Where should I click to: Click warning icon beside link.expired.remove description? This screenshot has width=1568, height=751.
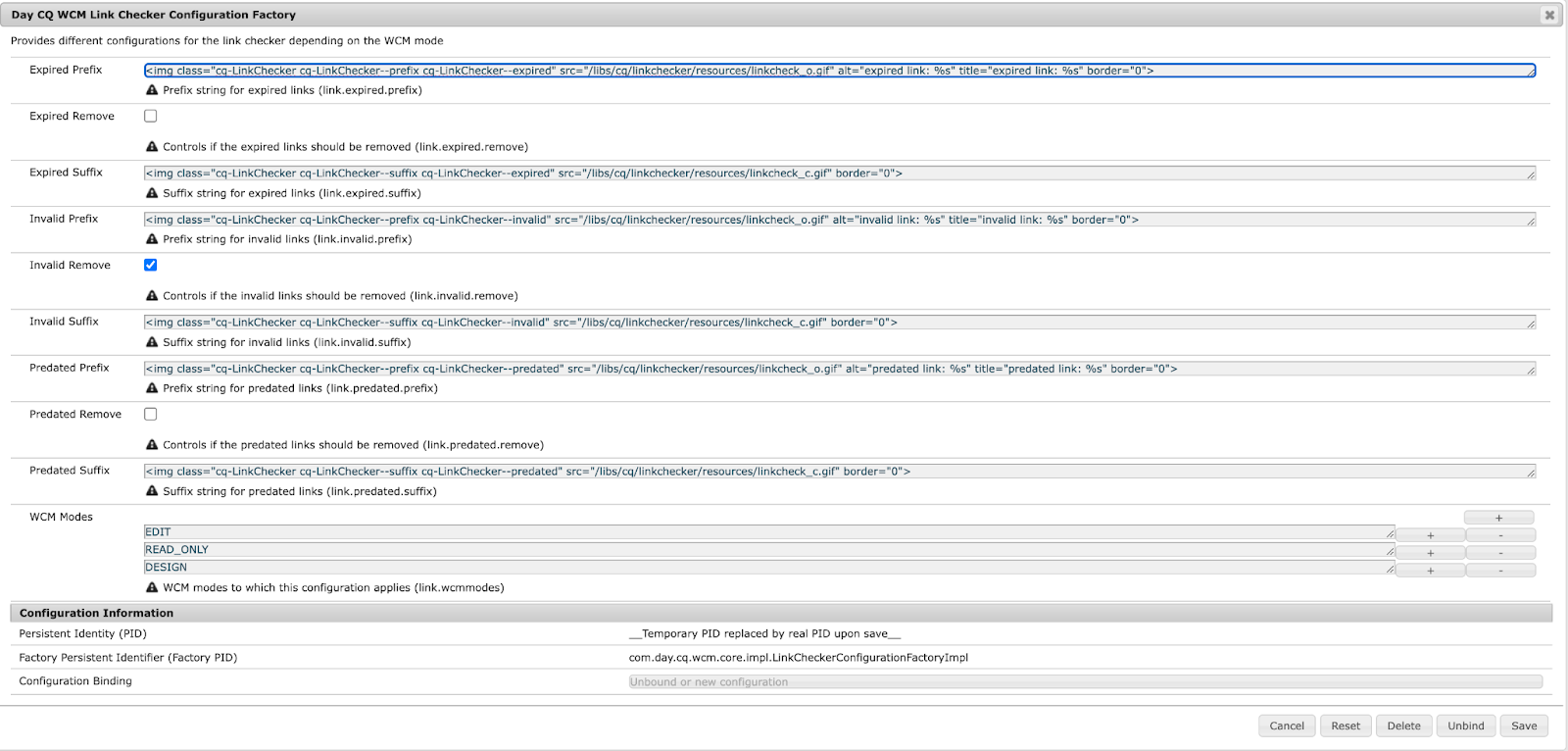(152, 147)
